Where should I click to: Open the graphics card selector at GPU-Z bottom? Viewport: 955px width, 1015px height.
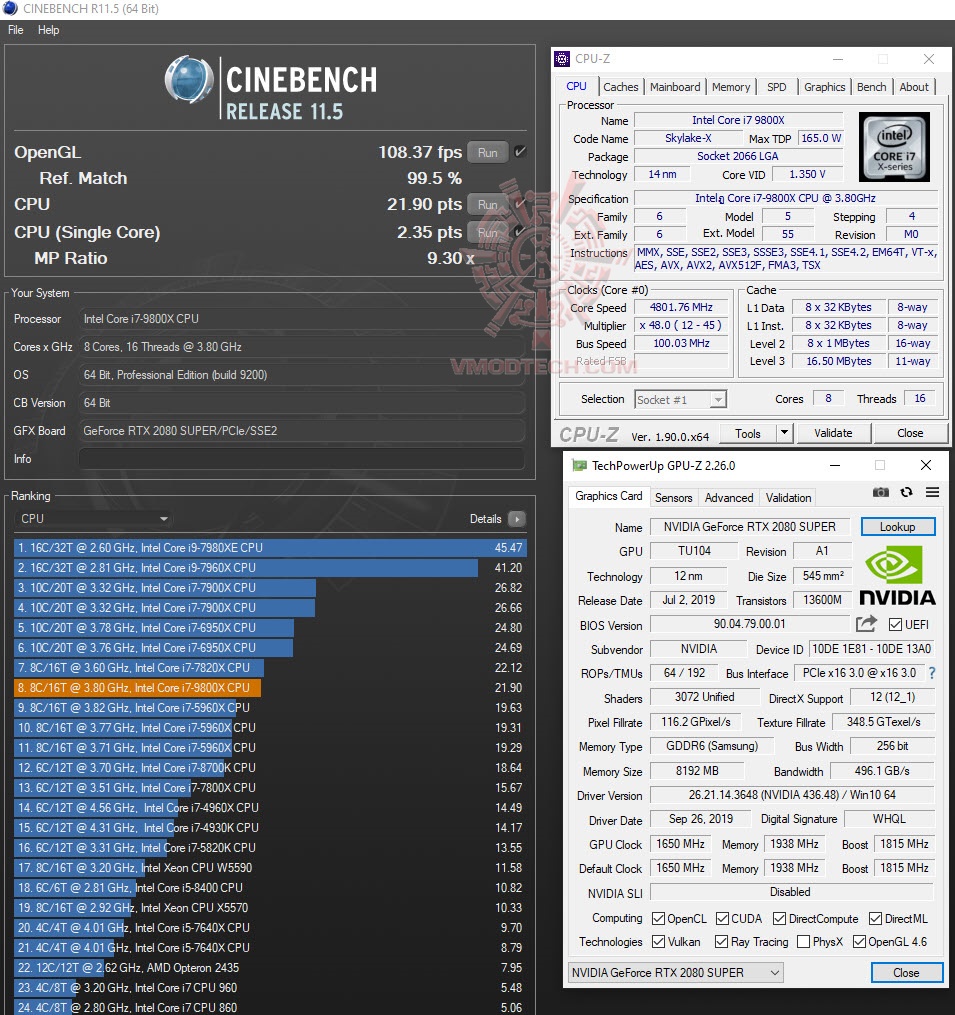[675, 972]
